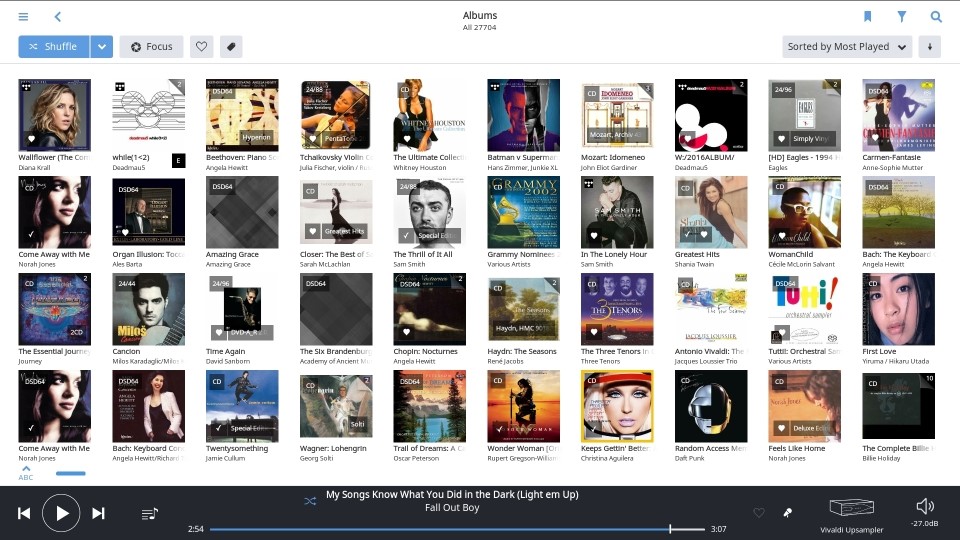Click the Norah Jones artist link in second row
Viewport: 960px width, 540px height.
tap(37, 264)
